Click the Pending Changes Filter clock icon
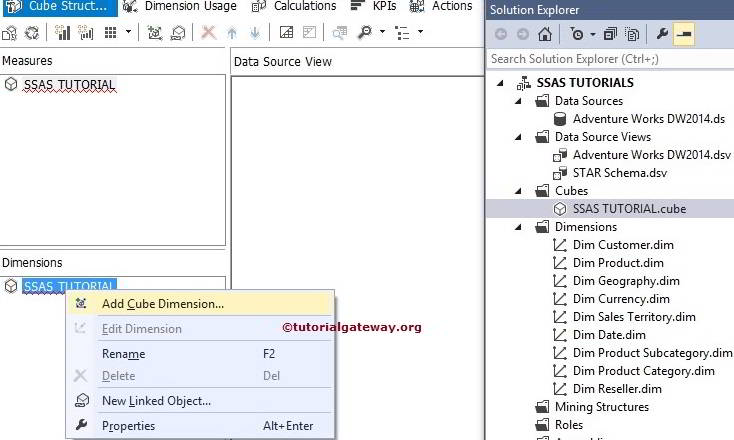 click(577, 34)
